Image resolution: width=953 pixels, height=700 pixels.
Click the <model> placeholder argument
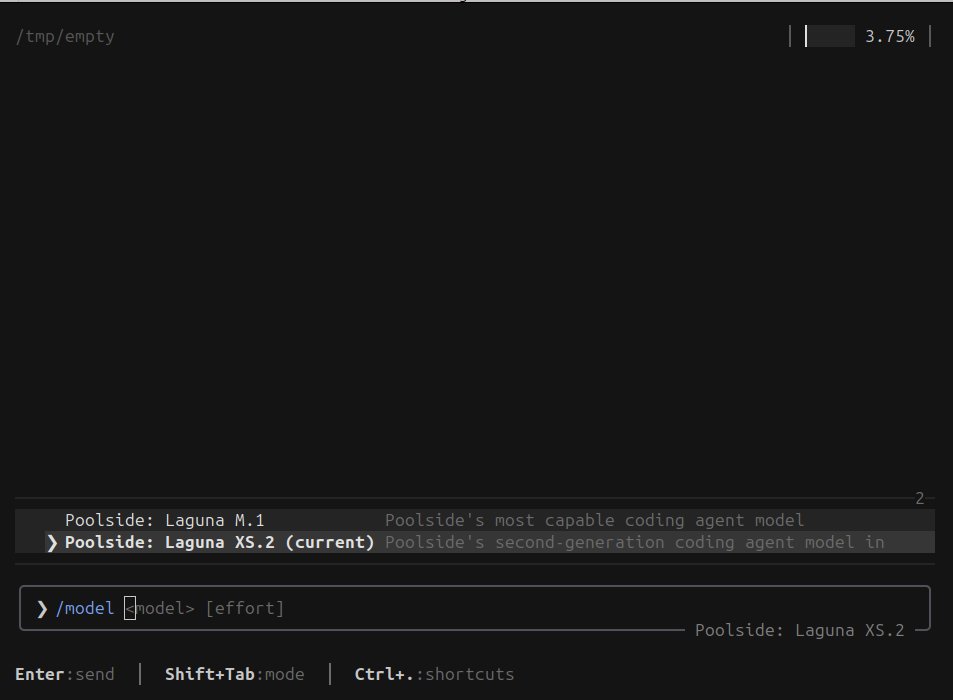[159, 608]
